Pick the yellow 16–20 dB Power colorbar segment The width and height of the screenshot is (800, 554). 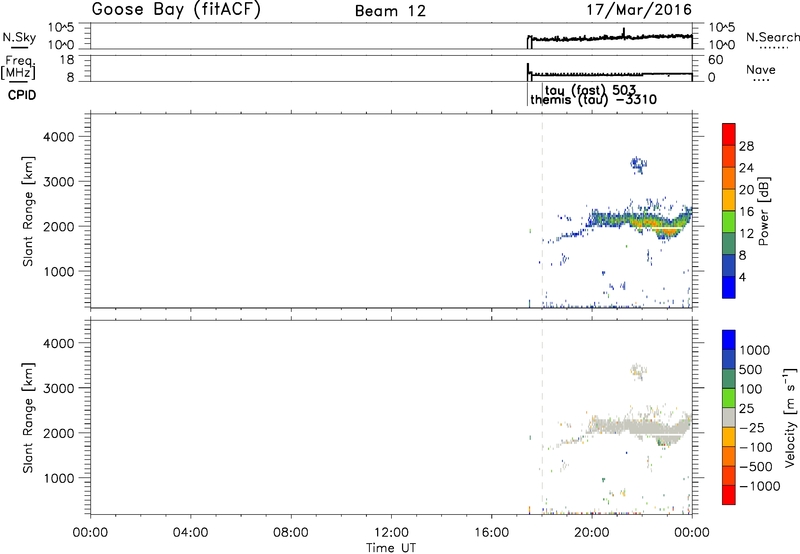pos(729,200)
